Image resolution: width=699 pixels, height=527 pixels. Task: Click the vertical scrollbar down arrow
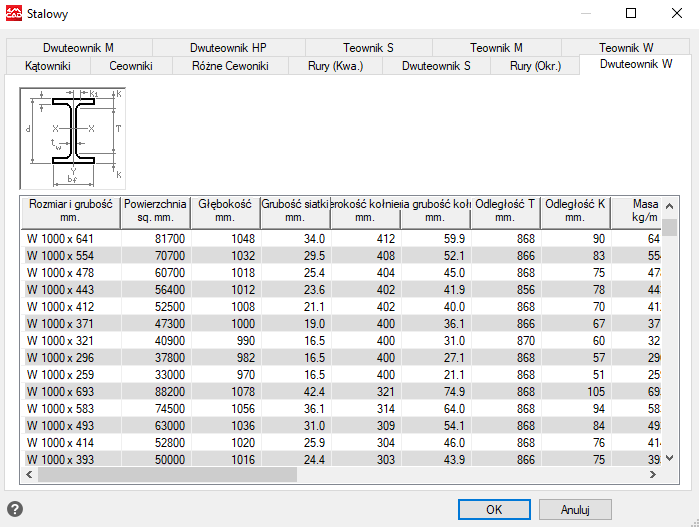670,459
